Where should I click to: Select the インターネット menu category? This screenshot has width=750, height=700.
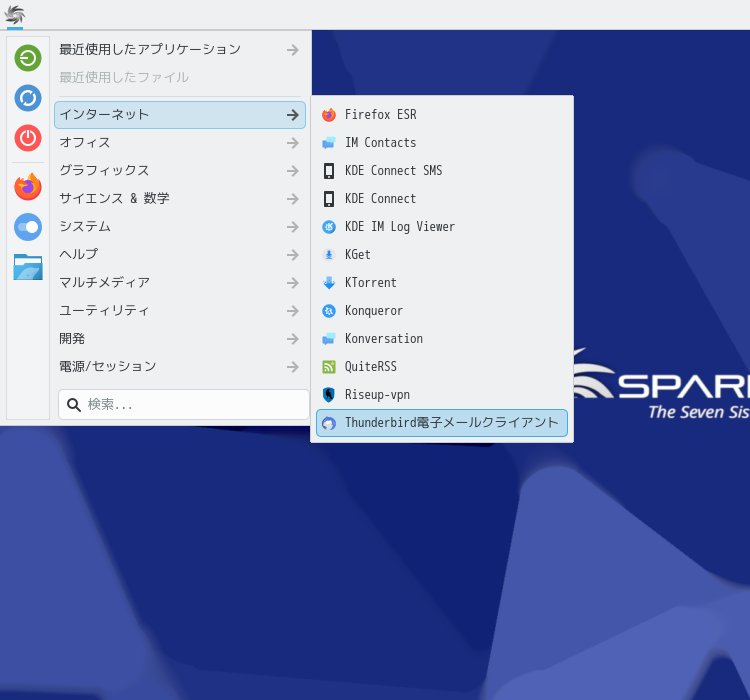tap(180, 115)
